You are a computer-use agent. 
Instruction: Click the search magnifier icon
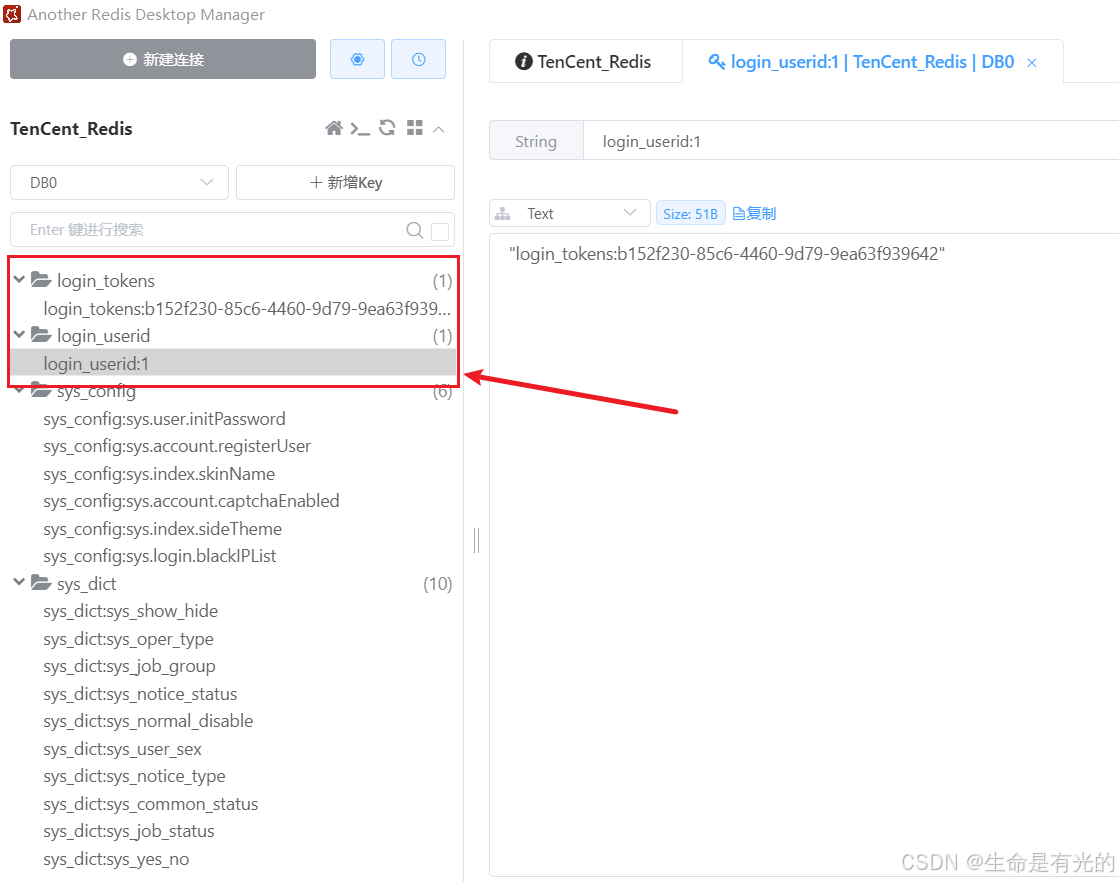(415, 230)
